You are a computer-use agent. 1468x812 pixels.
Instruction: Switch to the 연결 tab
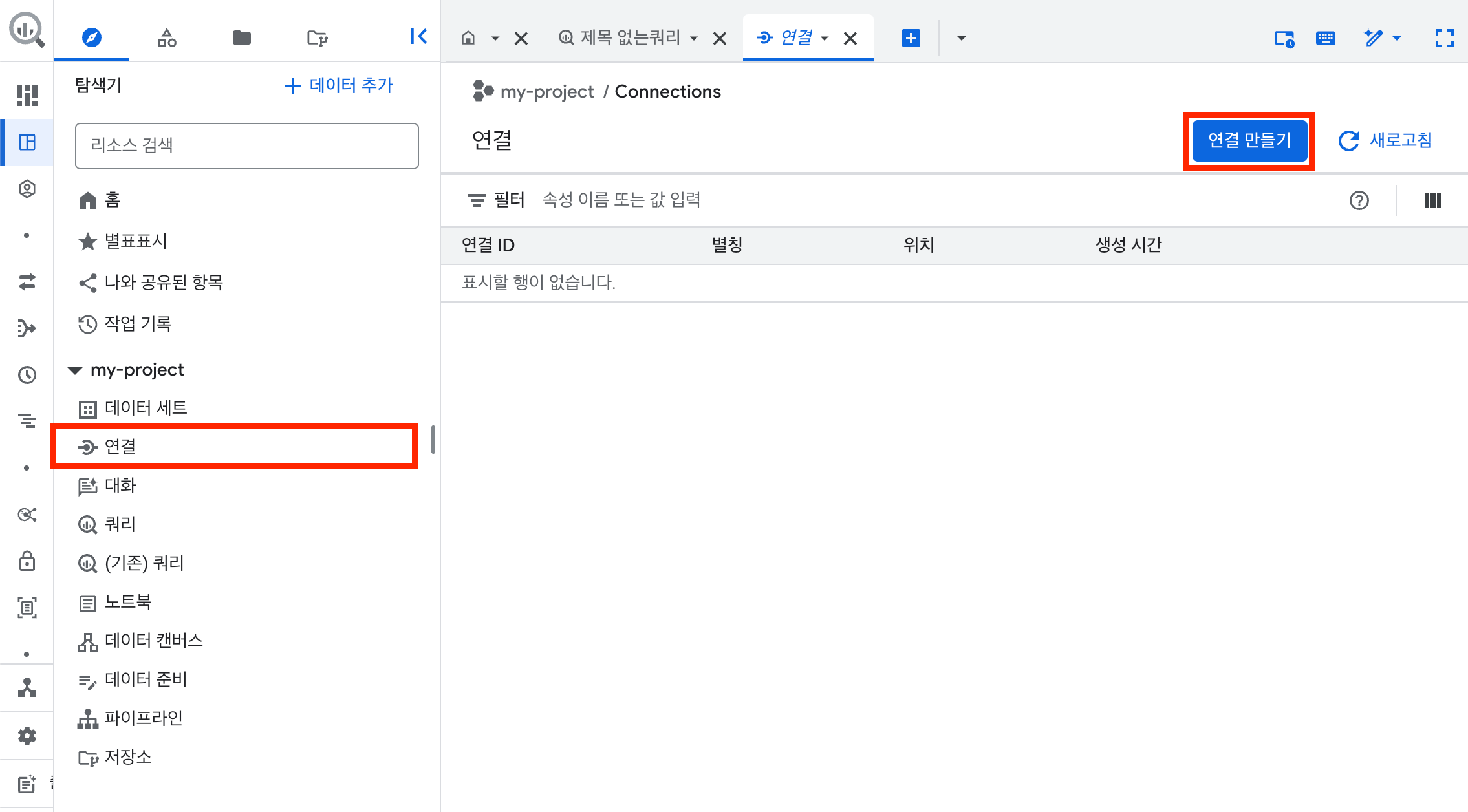click(x=797, y=37)
